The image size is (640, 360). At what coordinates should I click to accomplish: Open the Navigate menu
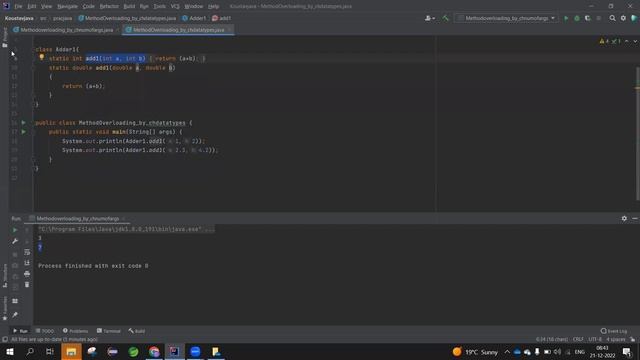click(x=67, y=7)
